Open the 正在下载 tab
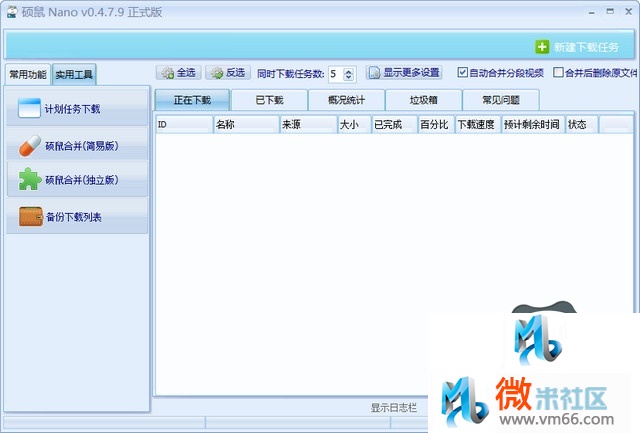Image resolution: width=640 pixels, height=433 pixels. coord(192,100)
